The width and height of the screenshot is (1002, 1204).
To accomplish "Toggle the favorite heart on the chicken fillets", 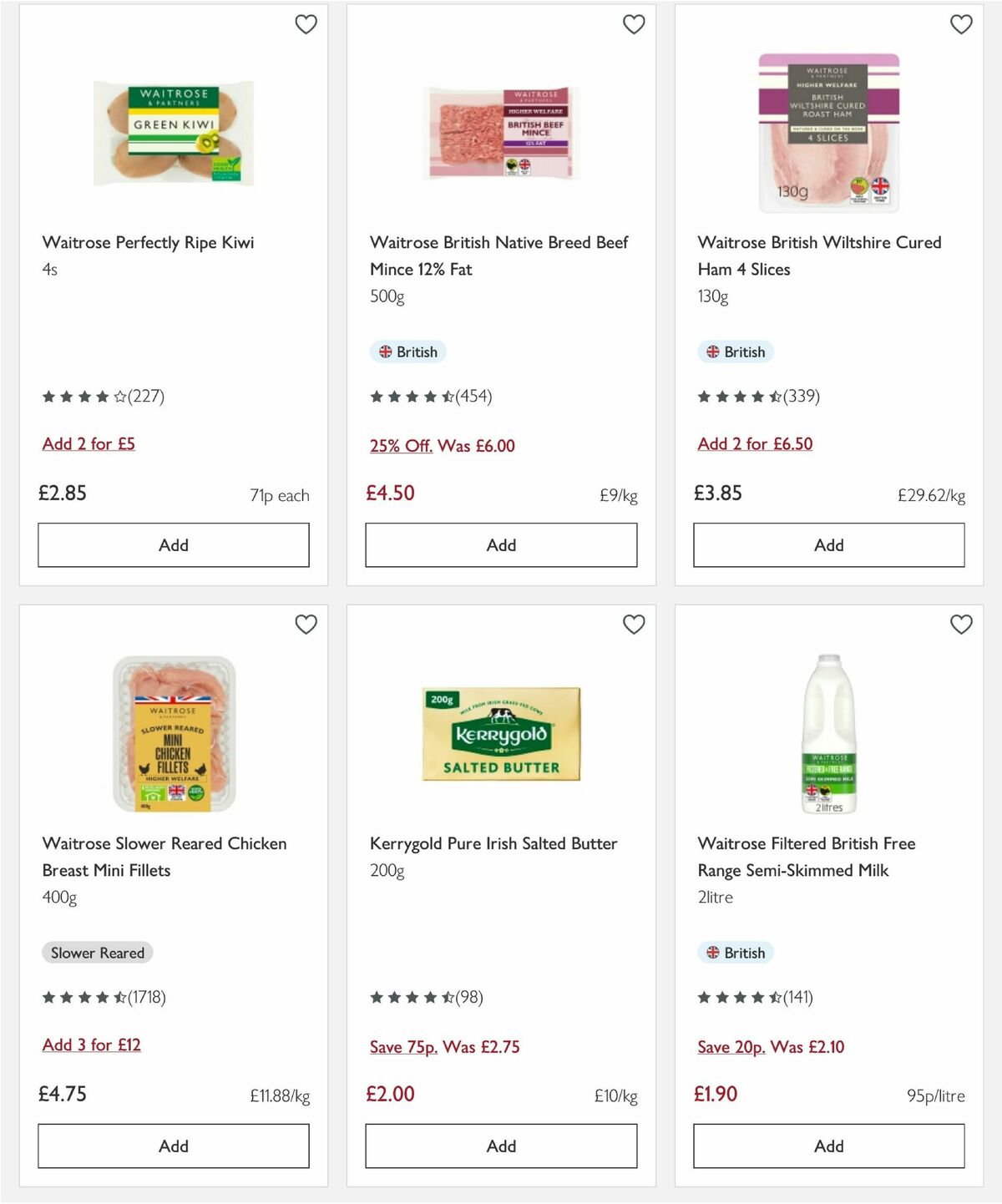I will point(306,624).
